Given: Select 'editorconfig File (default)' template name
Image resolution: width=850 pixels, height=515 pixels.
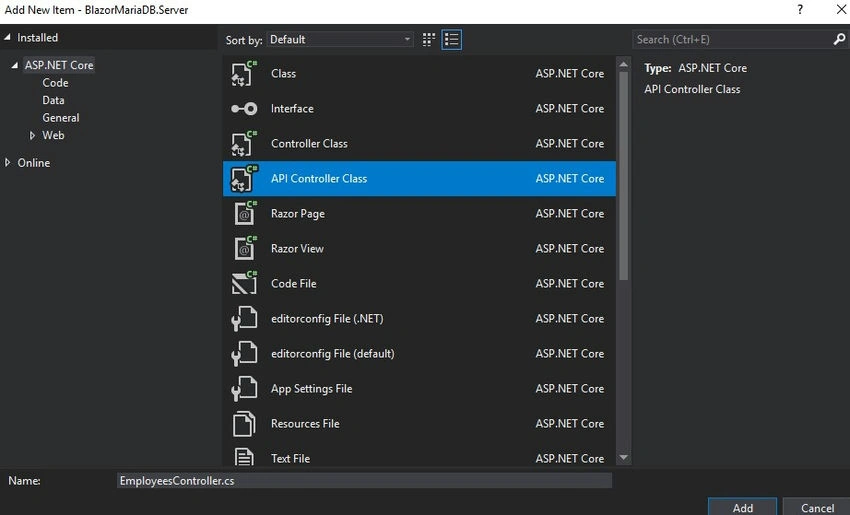Looking at the screenshot, I should 332,353.
